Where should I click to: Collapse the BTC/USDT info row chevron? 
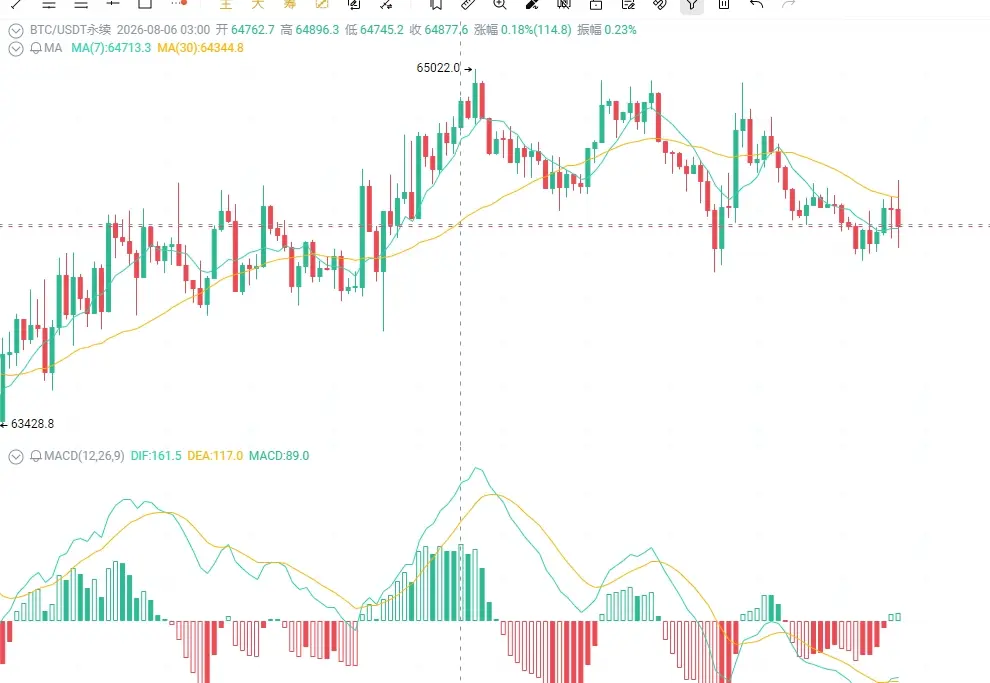click(16, 30)
